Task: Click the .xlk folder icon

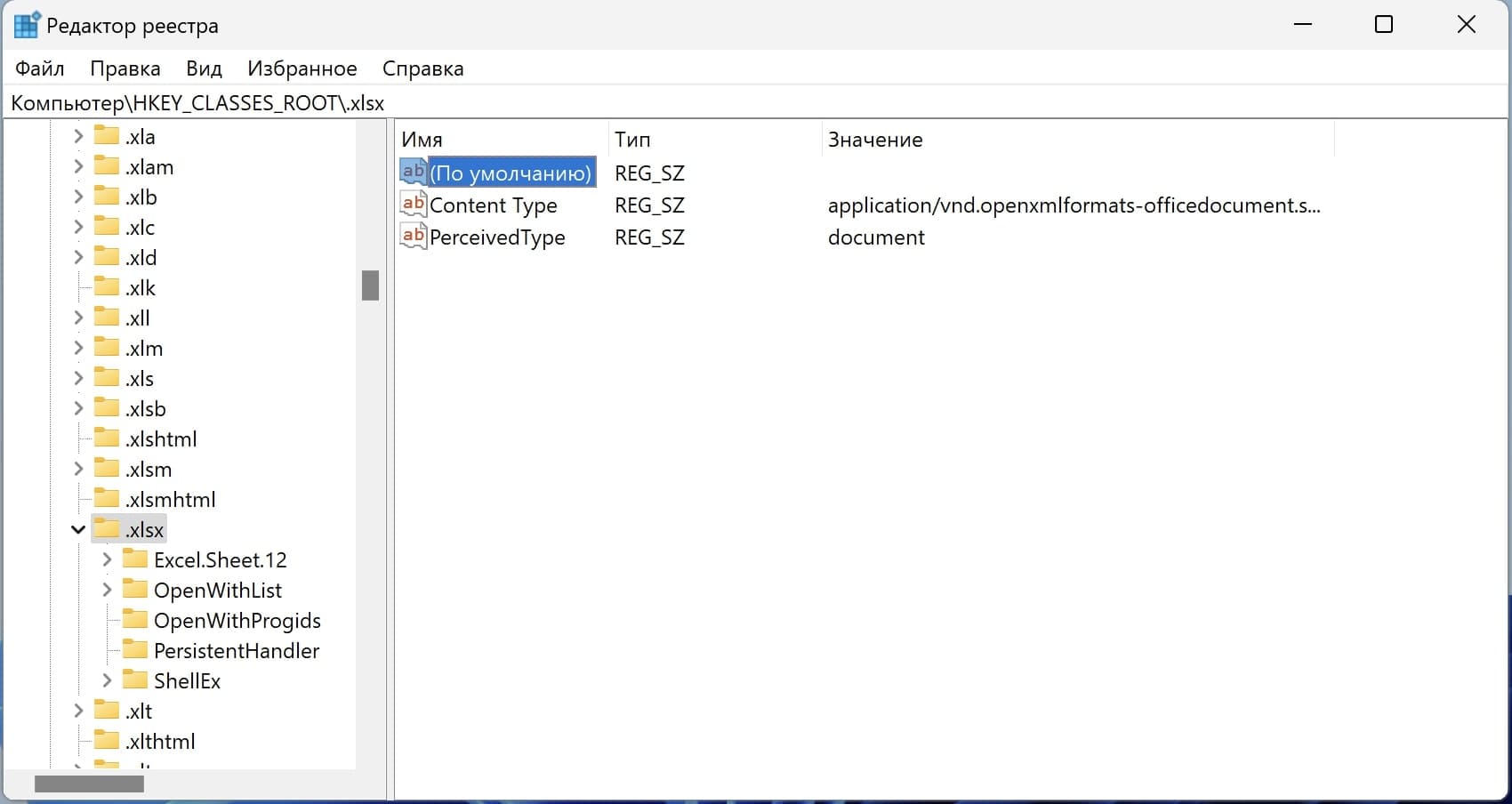Action: click(x=107, y=286)
